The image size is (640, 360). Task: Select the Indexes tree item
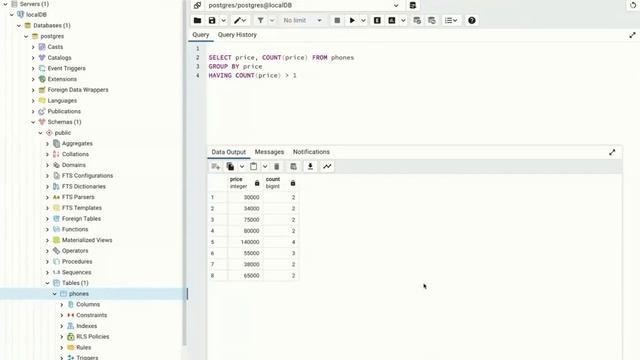point(87,326)
